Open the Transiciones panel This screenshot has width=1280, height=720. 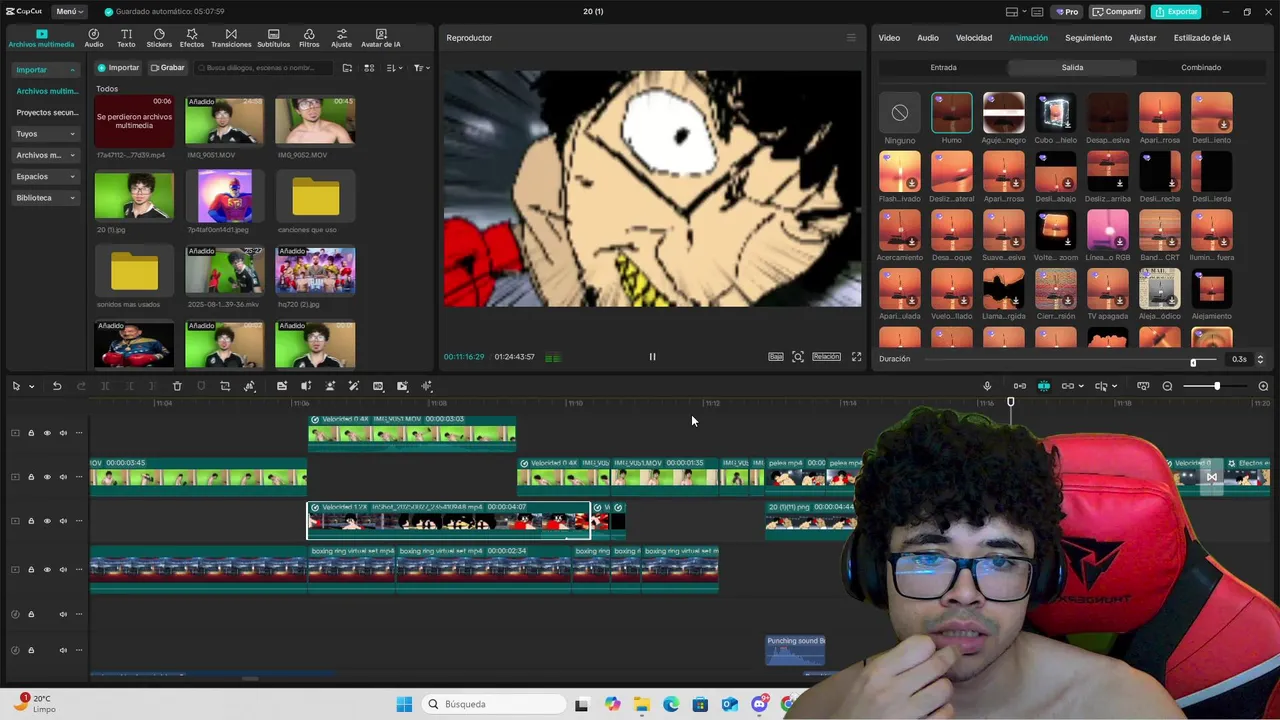pyautogui.click(x=231, y=38)
